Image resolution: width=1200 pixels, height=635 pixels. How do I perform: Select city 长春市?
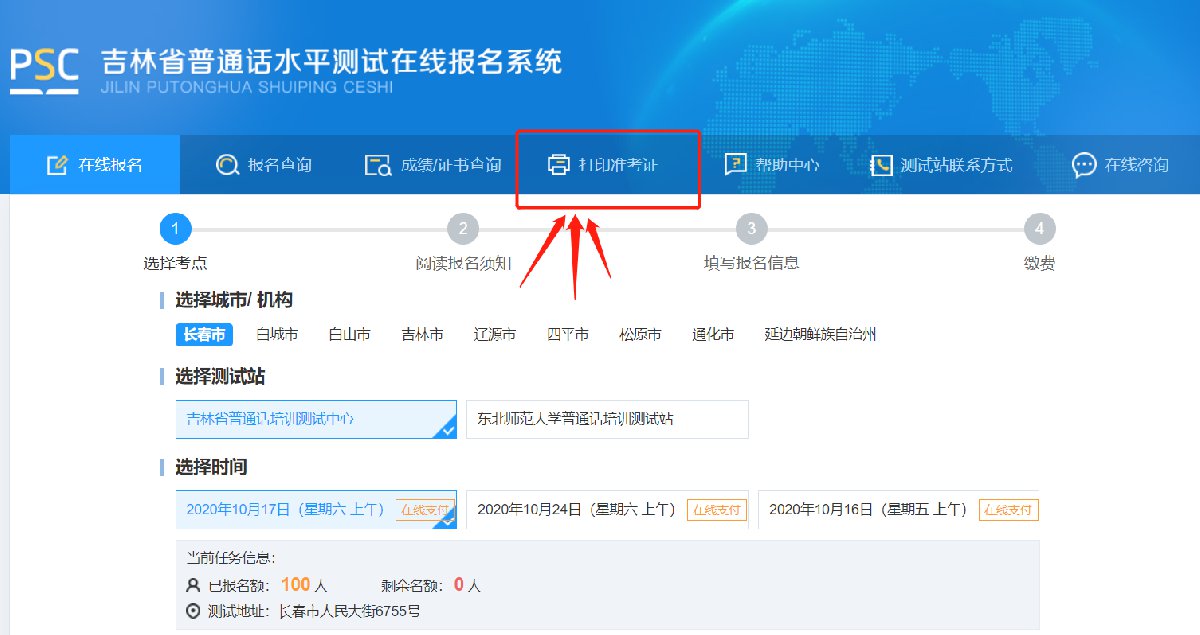[204, 335]
